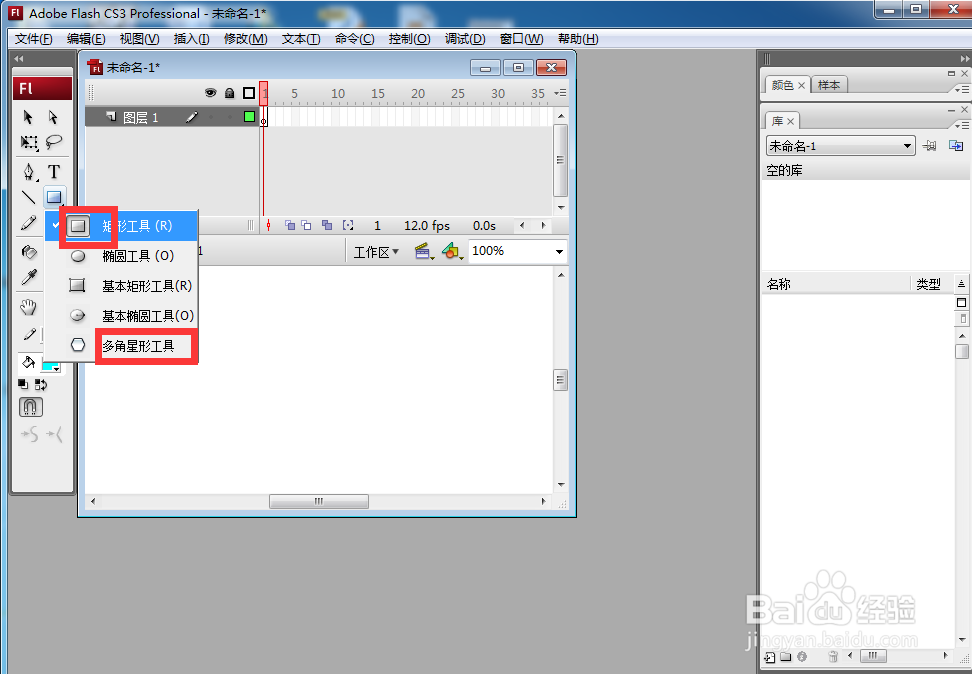
Task: Open the 未命名-1 library dropdown
Action: (841, 146)
